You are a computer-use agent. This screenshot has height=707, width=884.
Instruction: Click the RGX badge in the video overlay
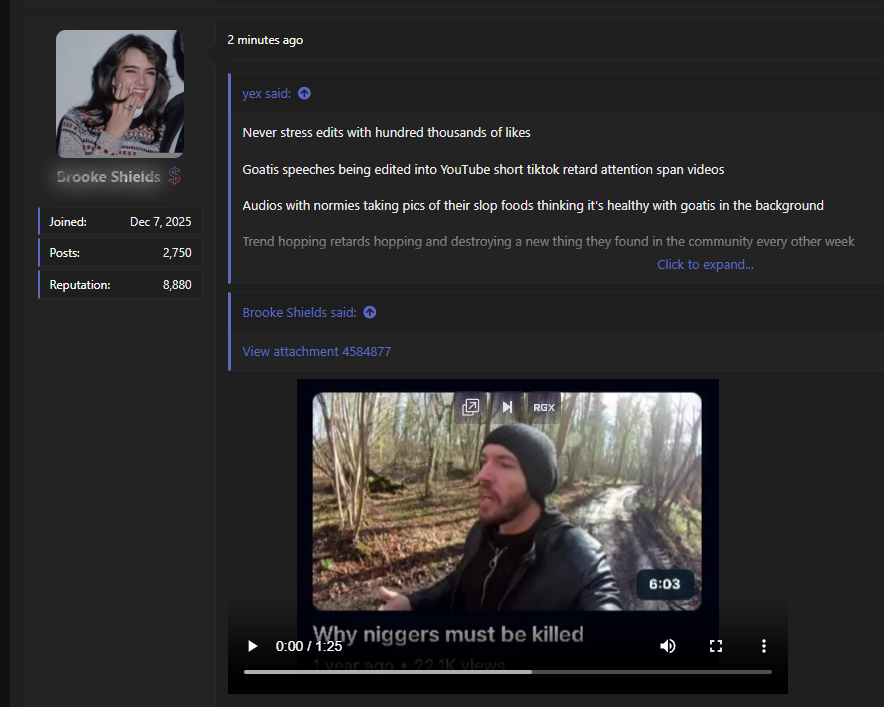tap(544, 407)
